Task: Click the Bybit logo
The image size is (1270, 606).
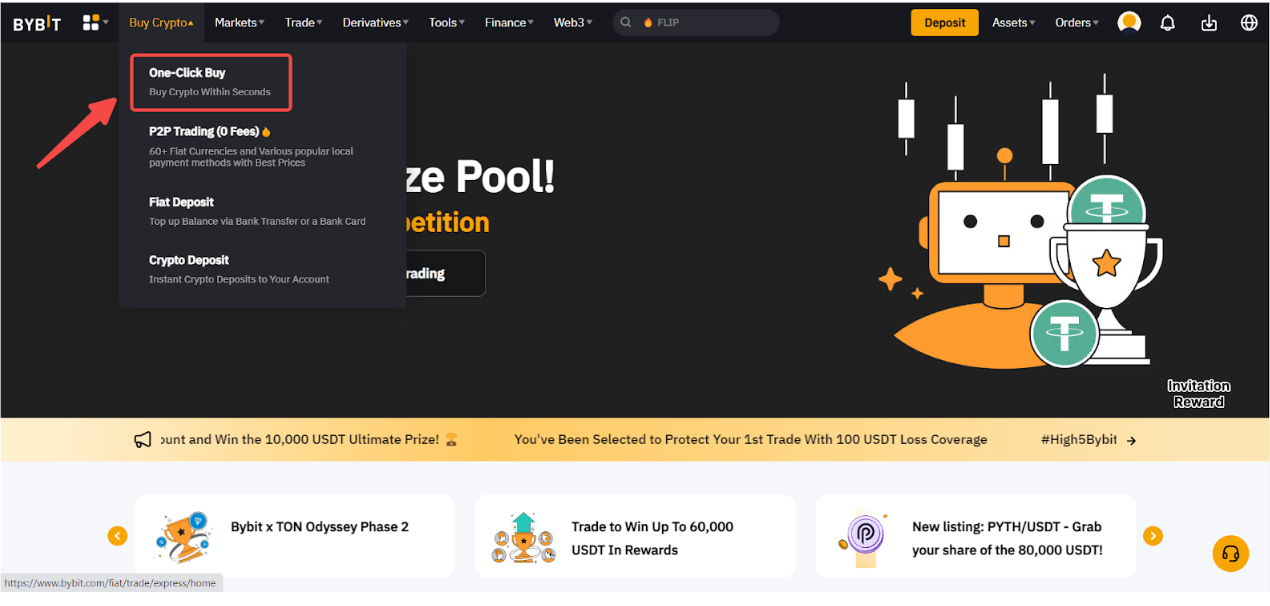Action: click(37, 23)
